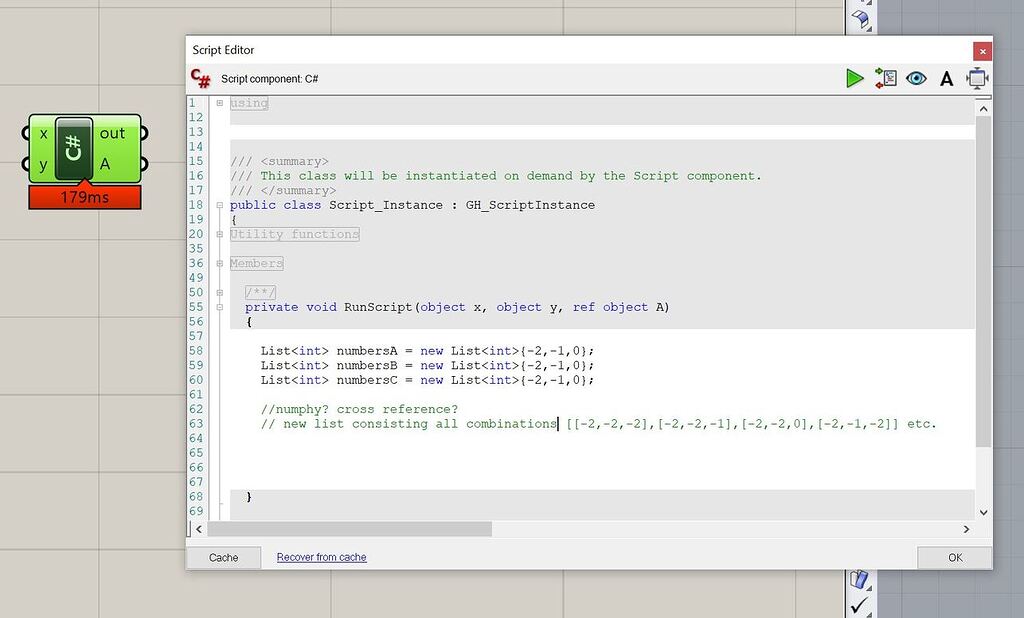Click the Recover from cache link
This screenshot has width=1024, height=618.
click(321, 557)
